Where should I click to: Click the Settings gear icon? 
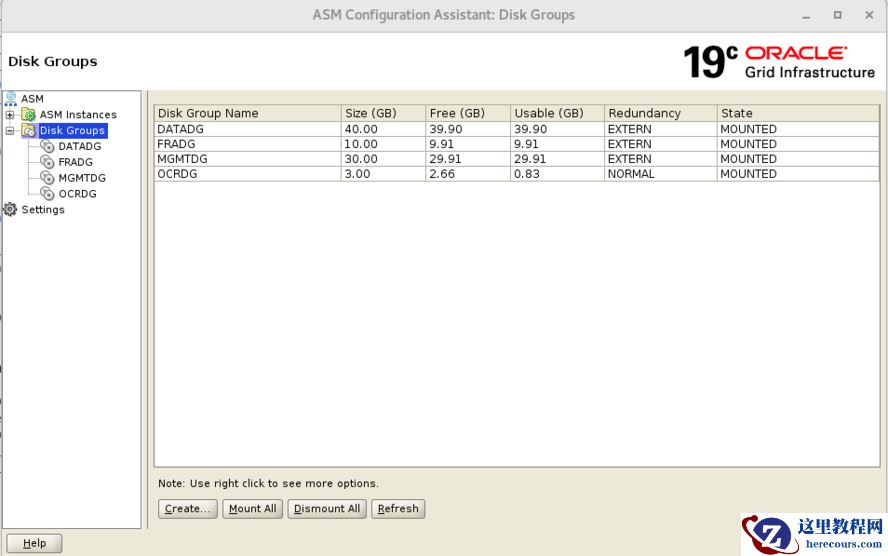pyautogui.click(x=10, y=209)
